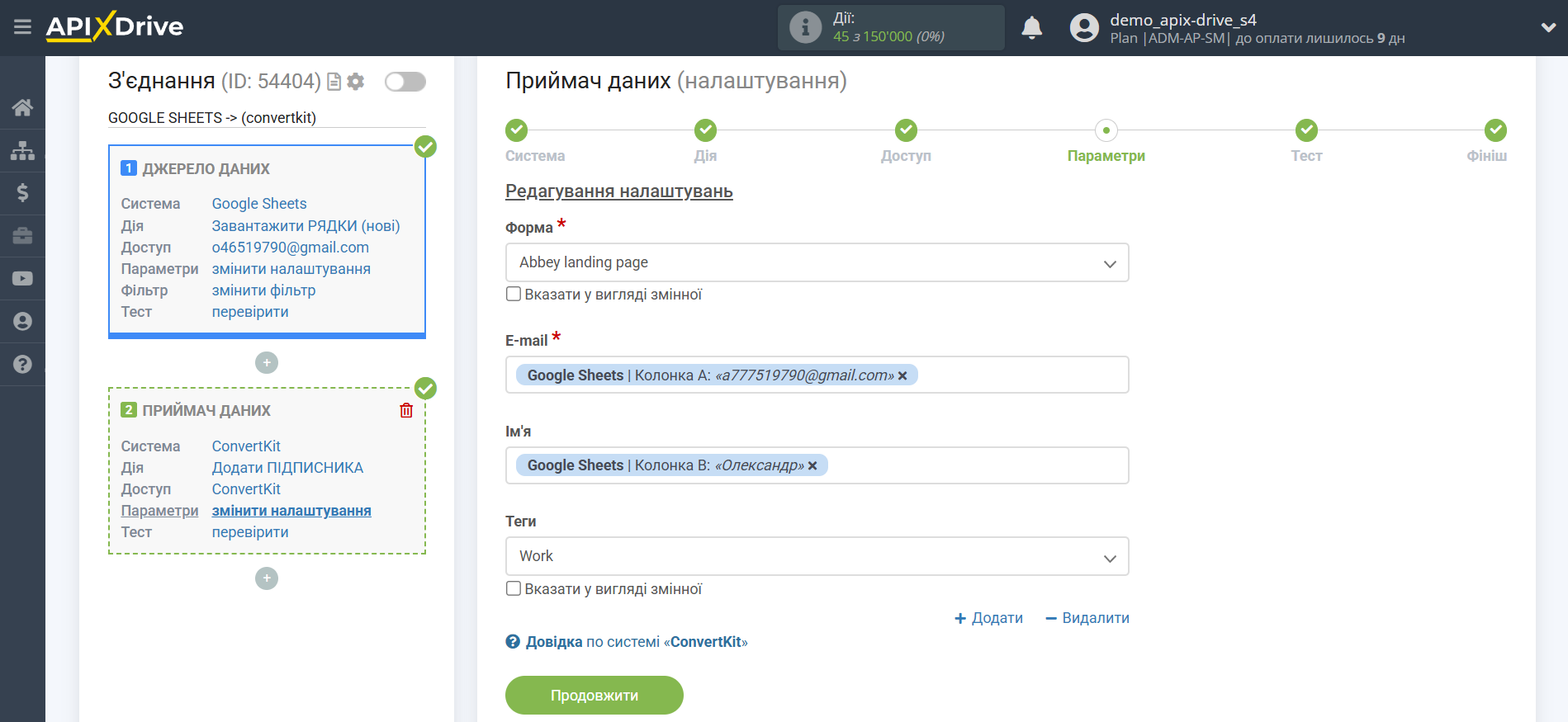
Task: Click the ConvertKit help question icon
Action: [513, 642]
